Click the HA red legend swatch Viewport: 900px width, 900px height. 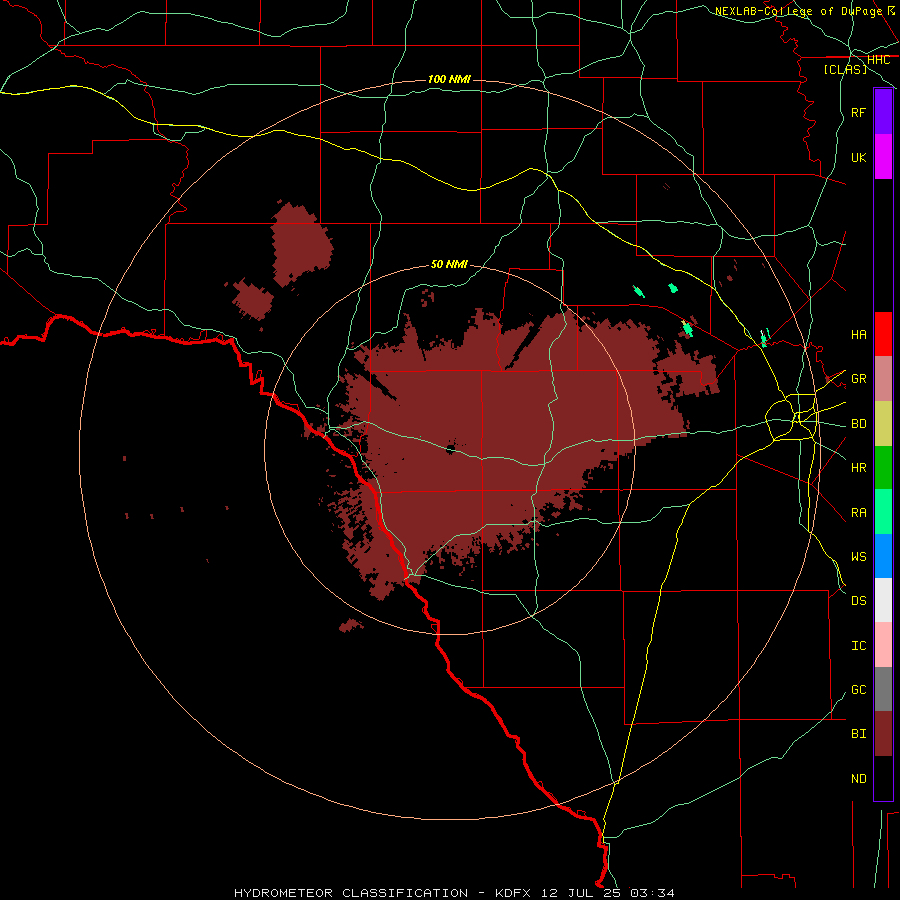pyautogui.click(x=883, y=334)
